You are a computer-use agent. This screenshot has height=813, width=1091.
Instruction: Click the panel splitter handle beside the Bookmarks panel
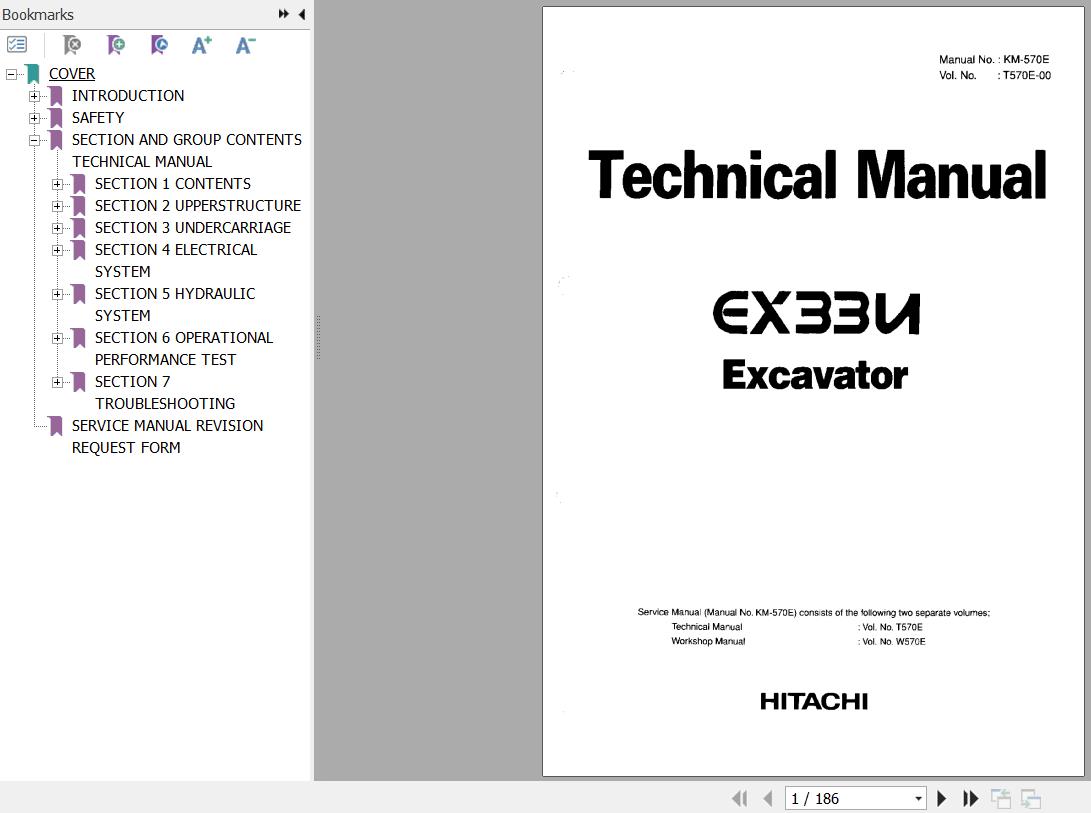tap(318, 338)
